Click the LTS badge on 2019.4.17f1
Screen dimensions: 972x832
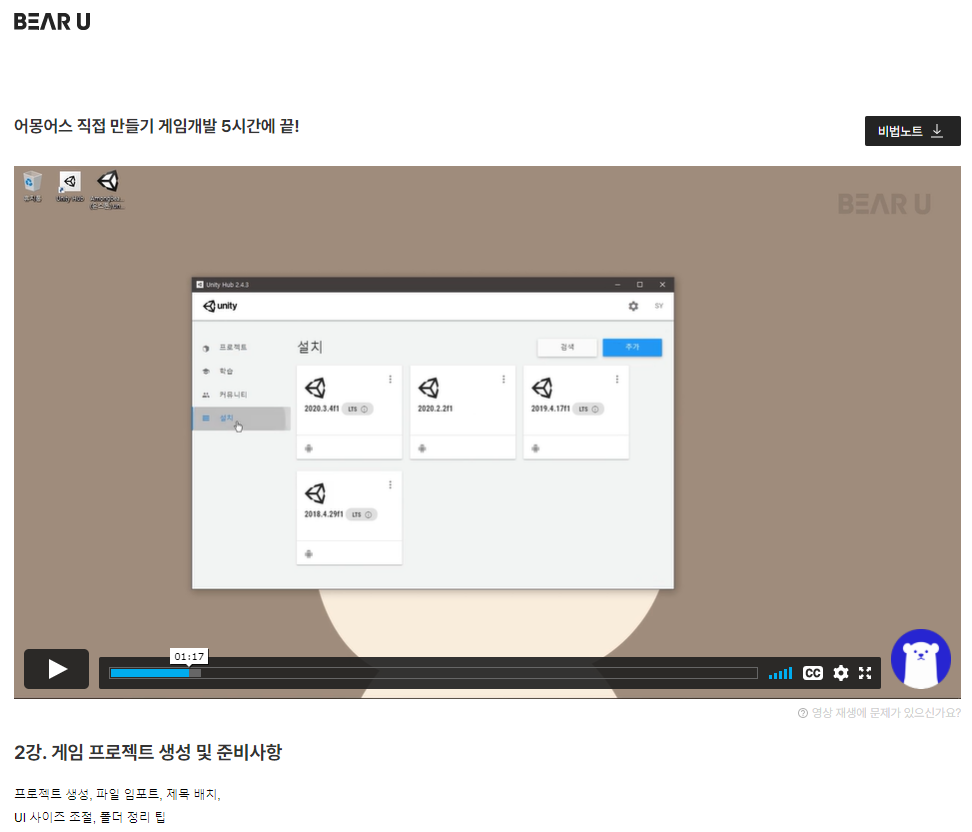588,409
